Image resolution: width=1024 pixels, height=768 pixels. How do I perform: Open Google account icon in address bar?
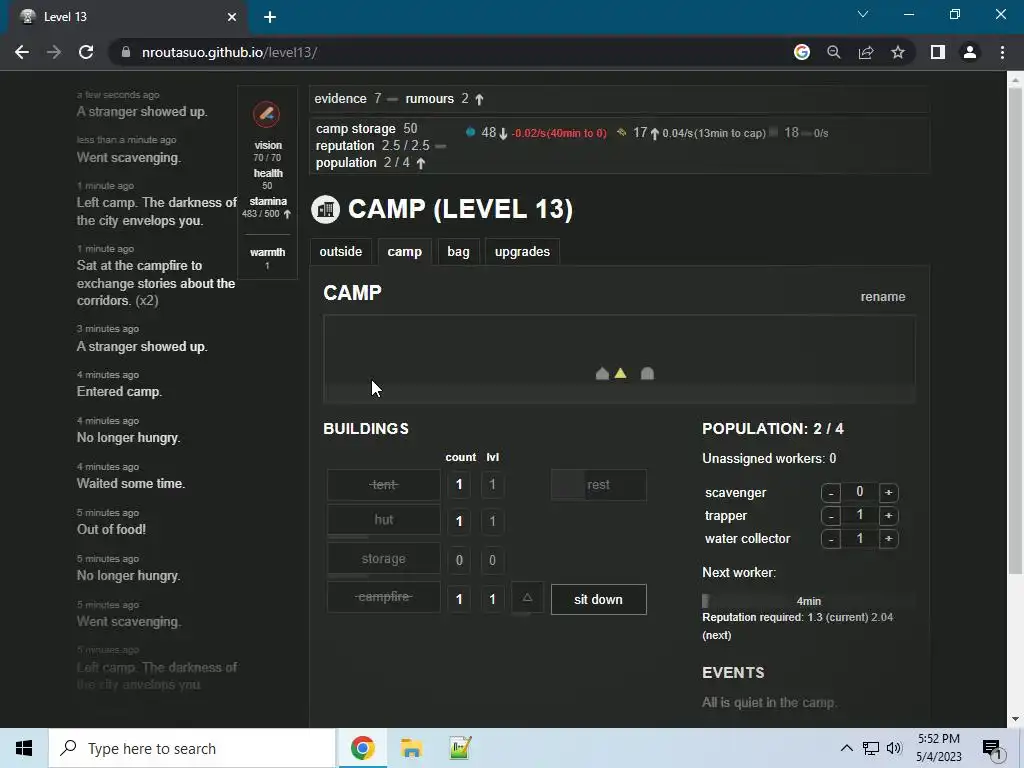(x=802, y=52)
